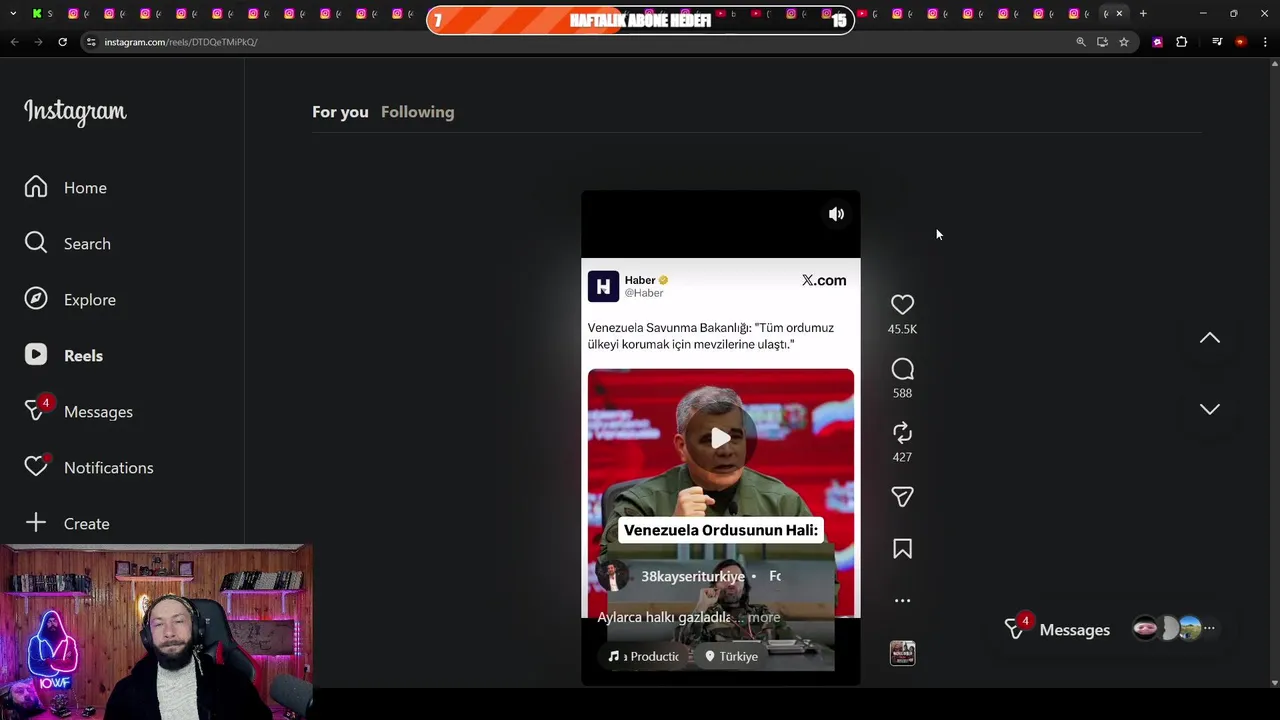Screen dimensions: 1280x720
Task: Click the scroll down arrow of the scrollbar
Action: [1274, 683]
